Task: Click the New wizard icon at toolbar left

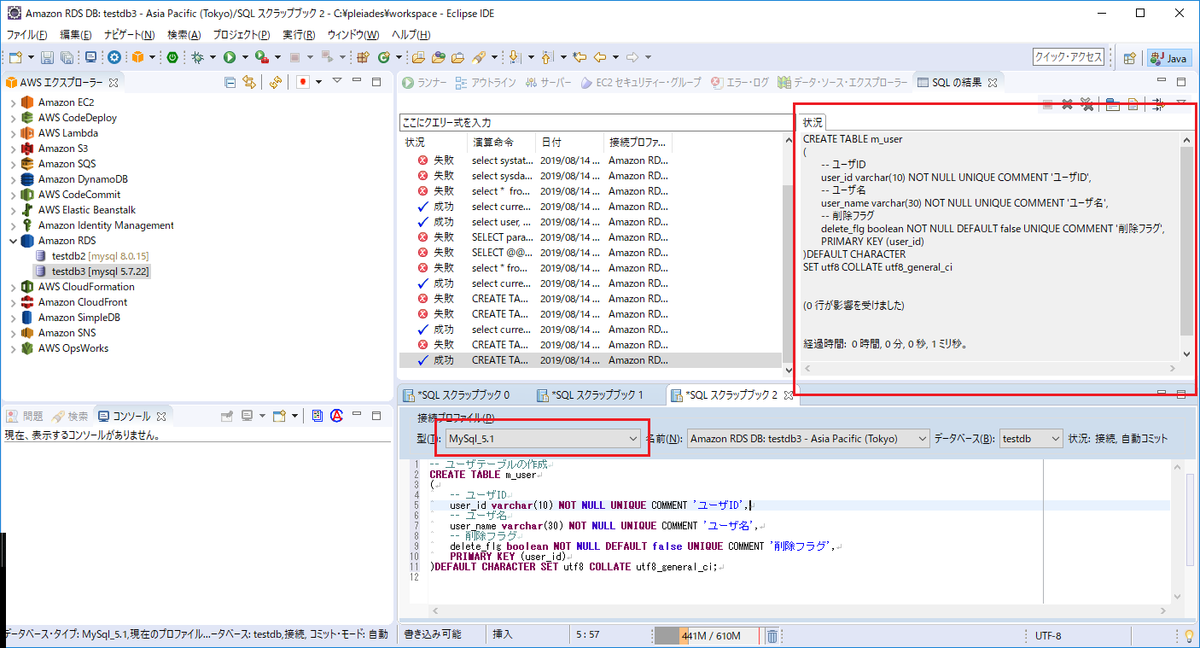Action: pos(15,57)
